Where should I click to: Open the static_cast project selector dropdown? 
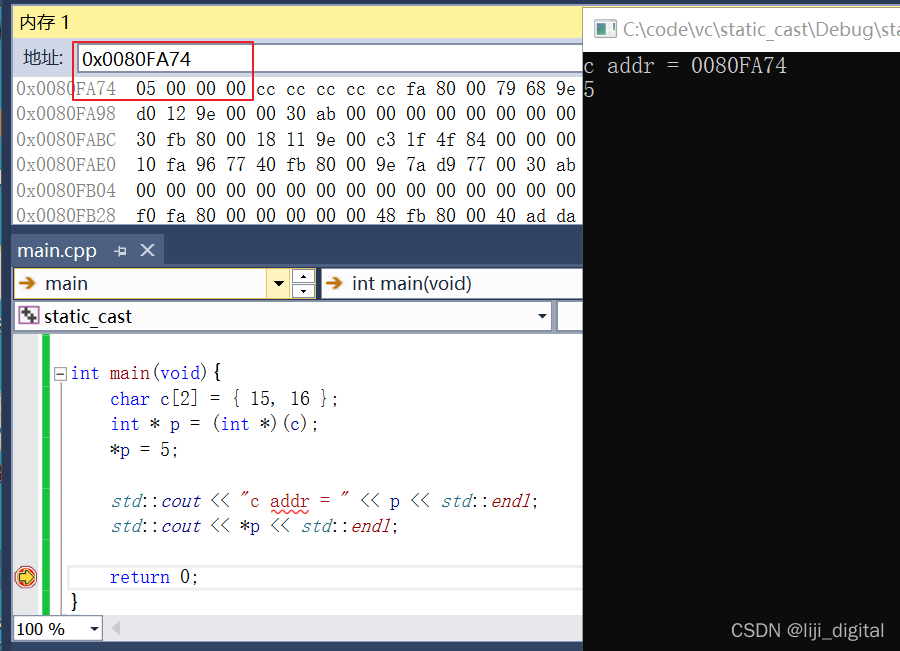pos(541,316)
